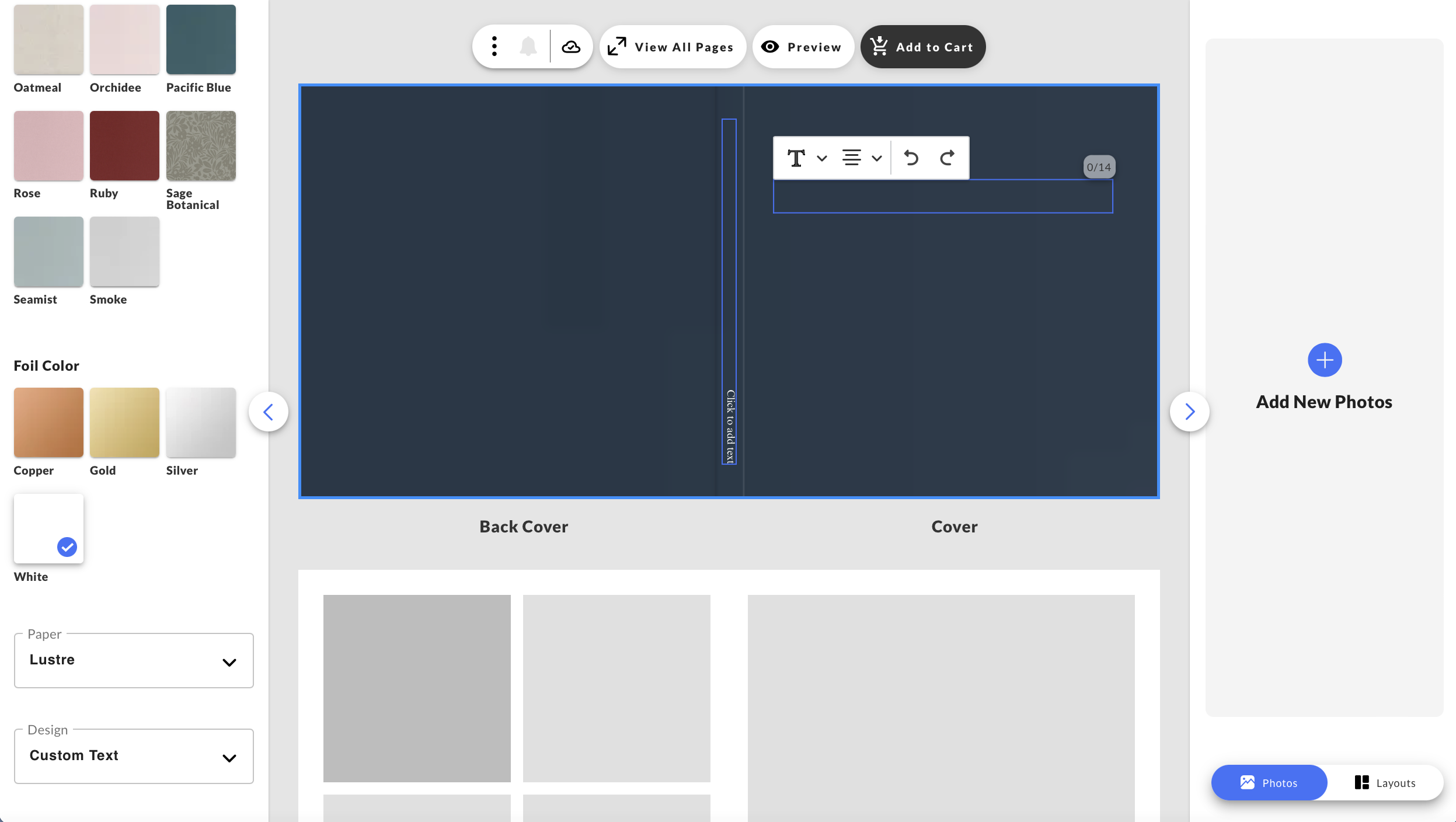Click the left page navigation arrow
Screen dimensions: 1456x822
(x=269, y=411)
